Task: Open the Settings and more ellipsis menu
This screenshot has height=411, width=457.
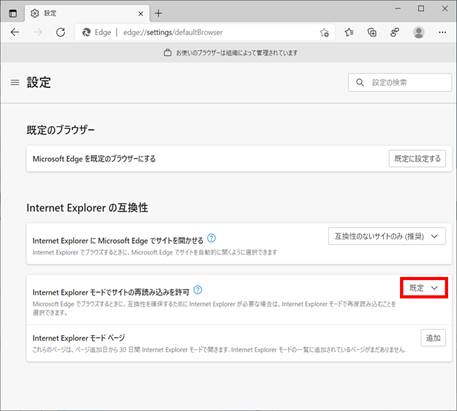Action: point(442,32)
